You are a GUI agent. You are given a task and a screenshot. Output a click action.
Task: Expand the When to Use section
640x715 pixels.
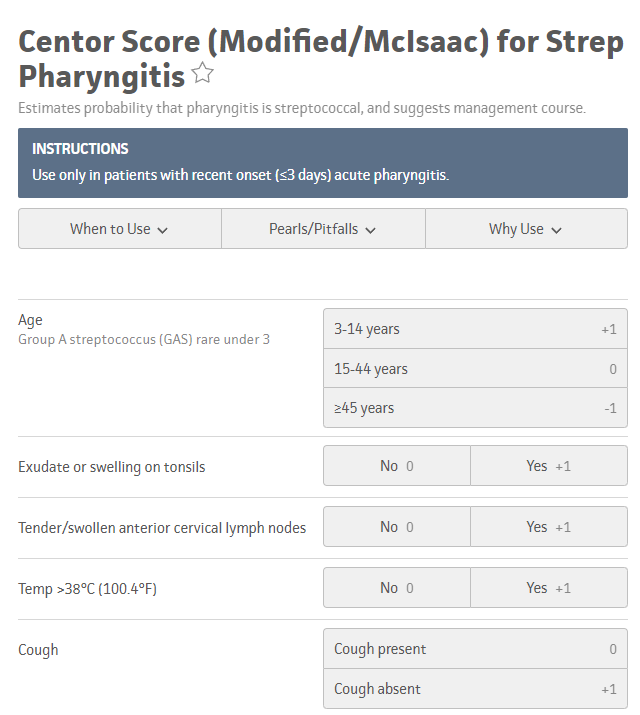[x=119, y=229]
